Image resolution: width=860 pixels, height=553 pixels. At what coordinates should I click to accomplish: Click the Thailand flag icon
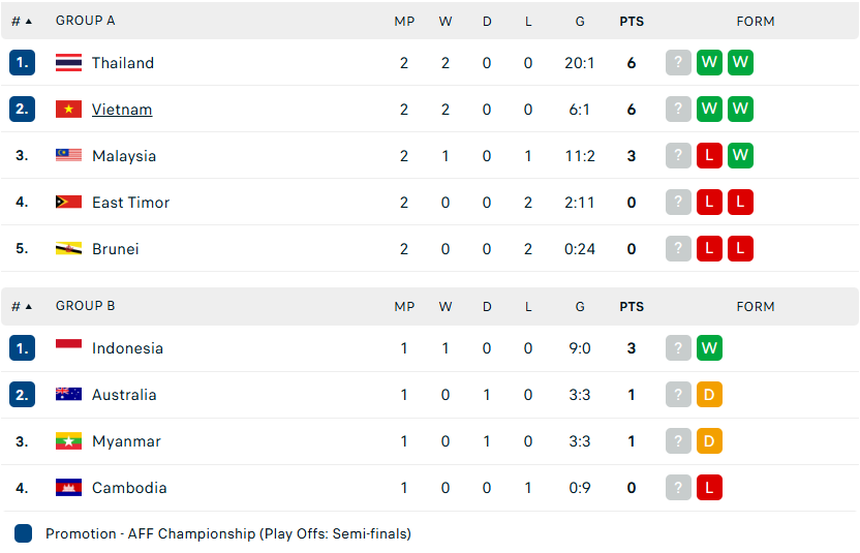tap(68, 63)
